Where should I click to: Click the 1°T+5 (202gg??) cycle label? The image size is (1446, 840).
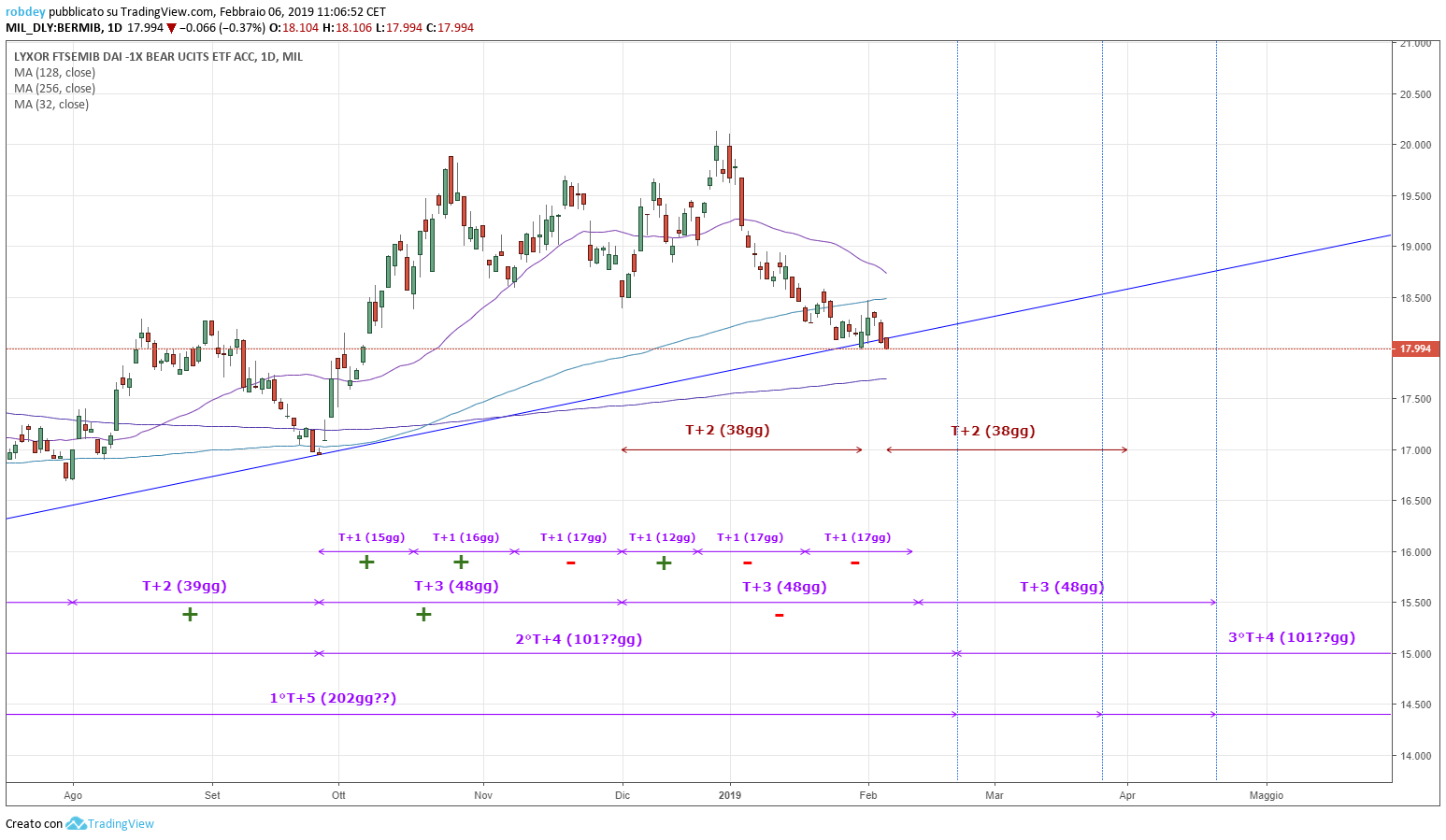[x=333, y=698]
